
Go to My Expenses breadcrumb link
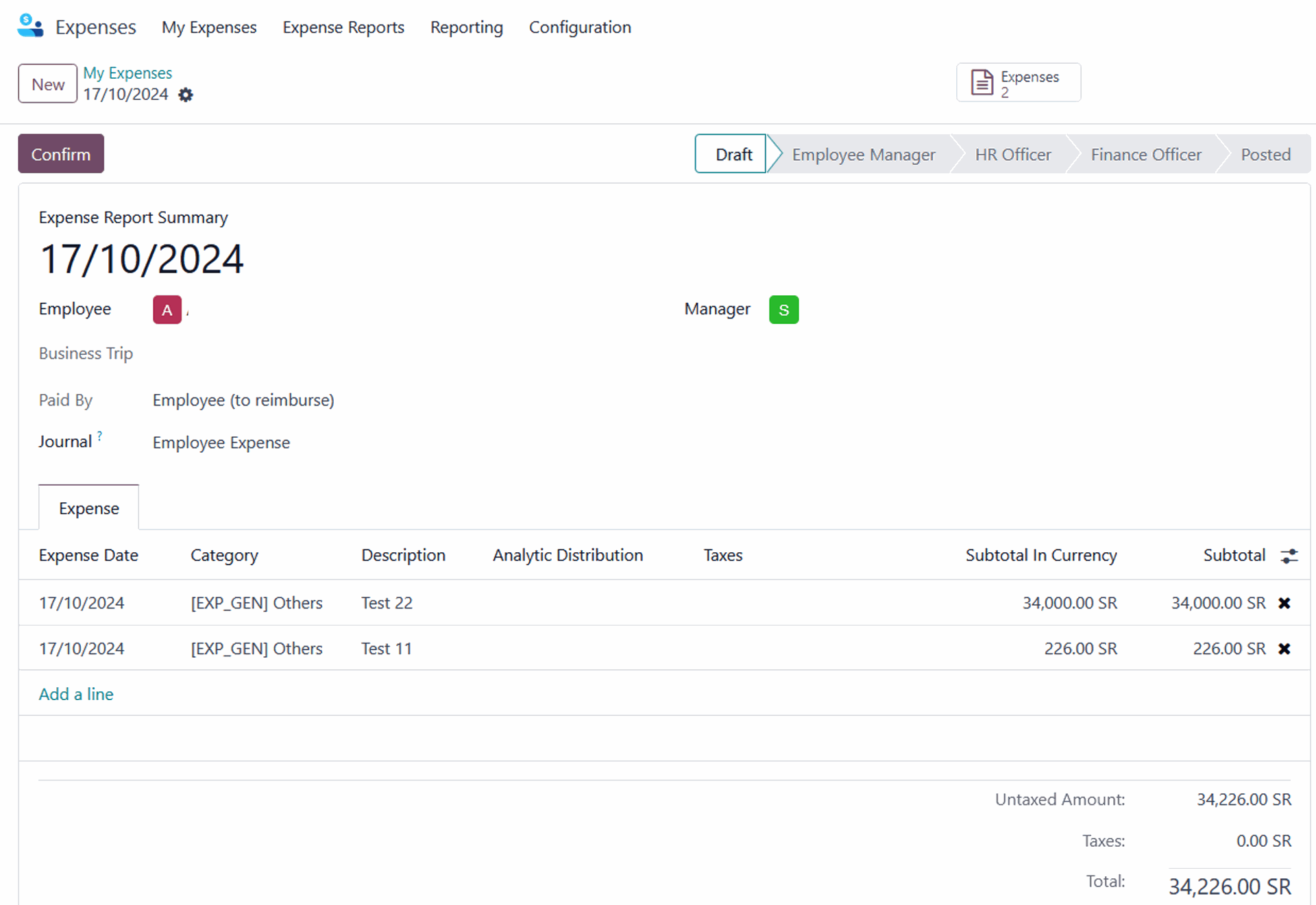coord(127,73)
